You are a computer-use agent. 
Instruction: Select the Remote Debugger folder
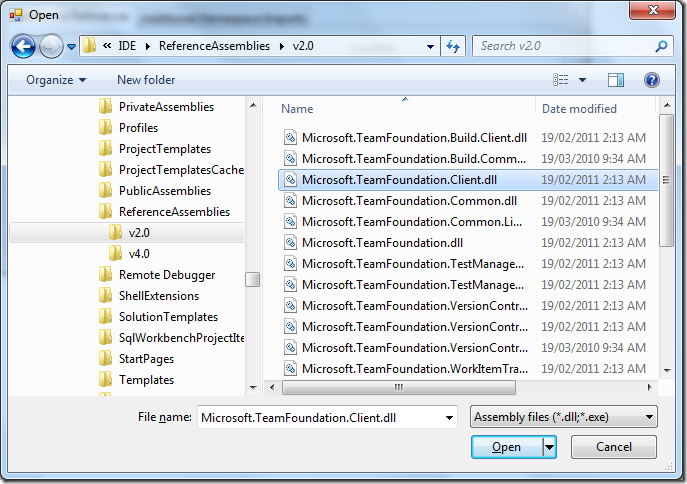click(x=166, y=275)
